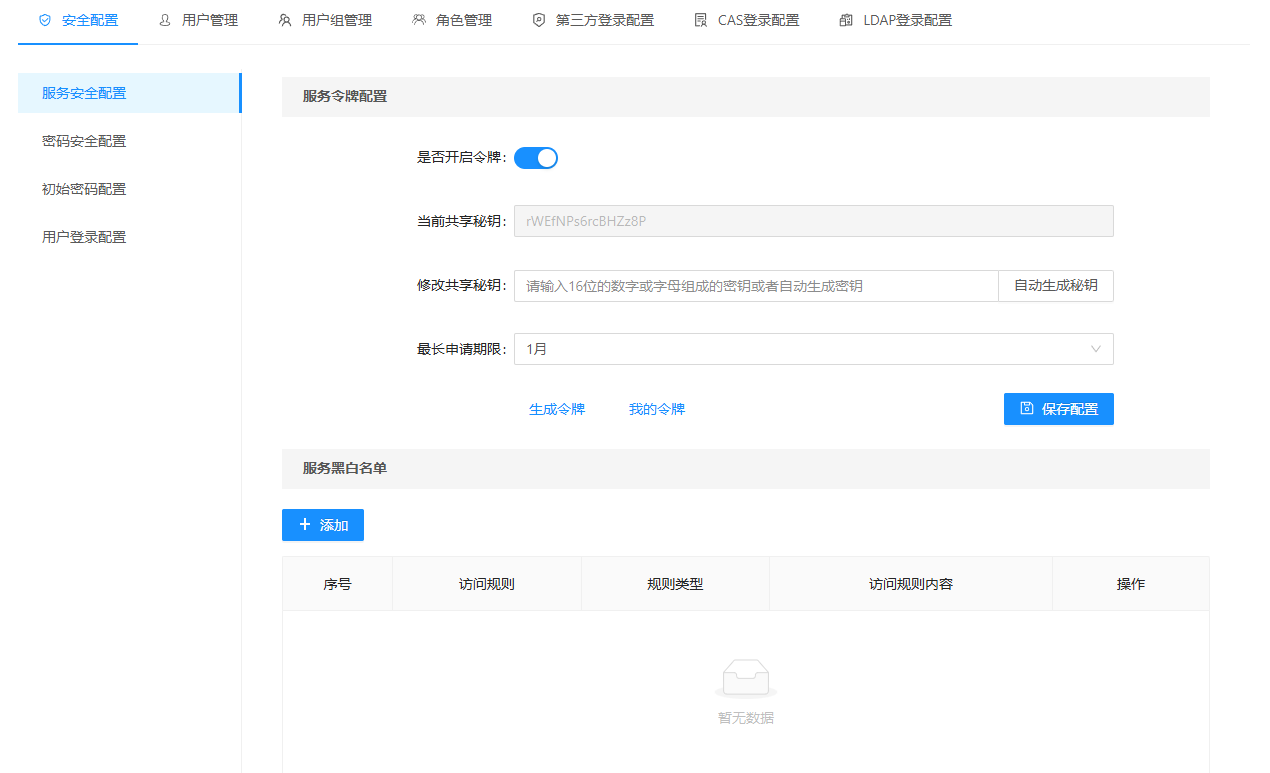This screenshot has height=773, width=1270.
Task: Click the save icon in 保存配置 button
Action: tap(1026, 408)
